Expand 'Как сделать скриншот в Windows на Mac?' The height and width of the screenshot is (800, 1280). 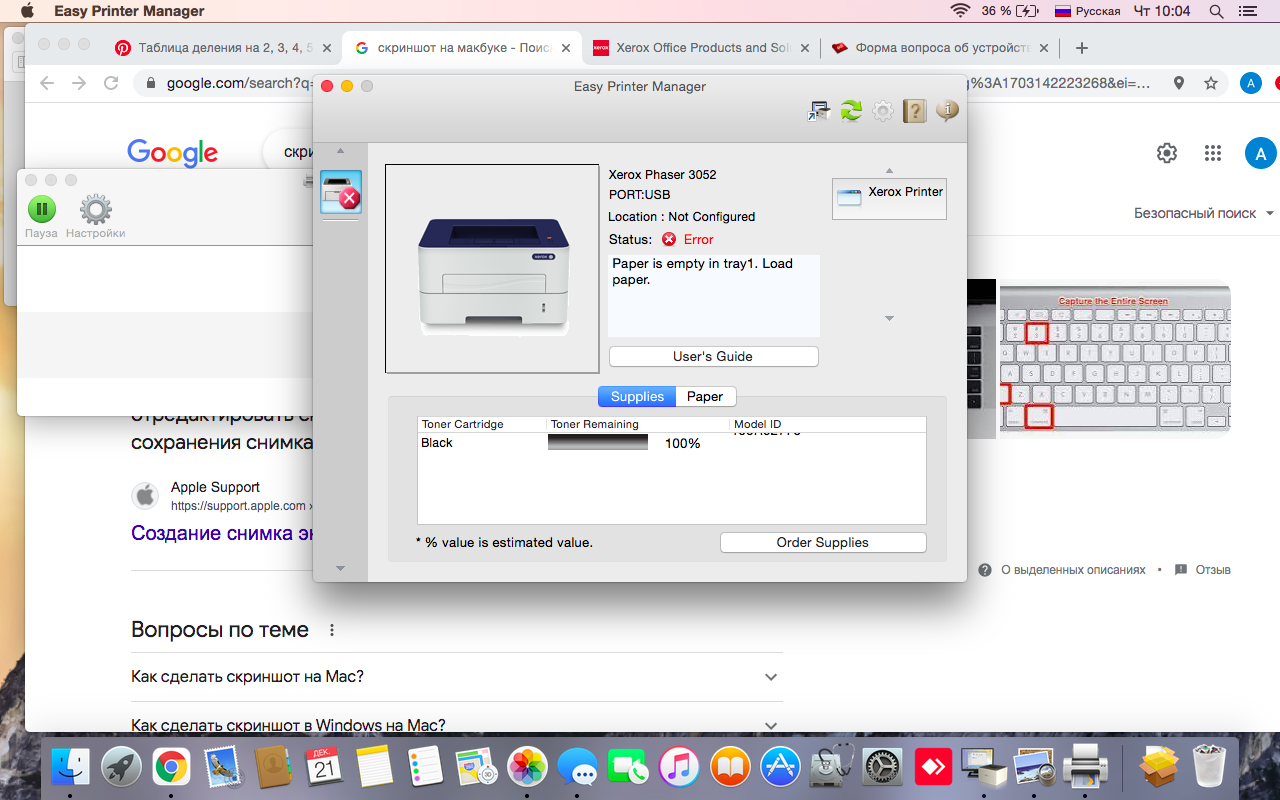point(456,724)
